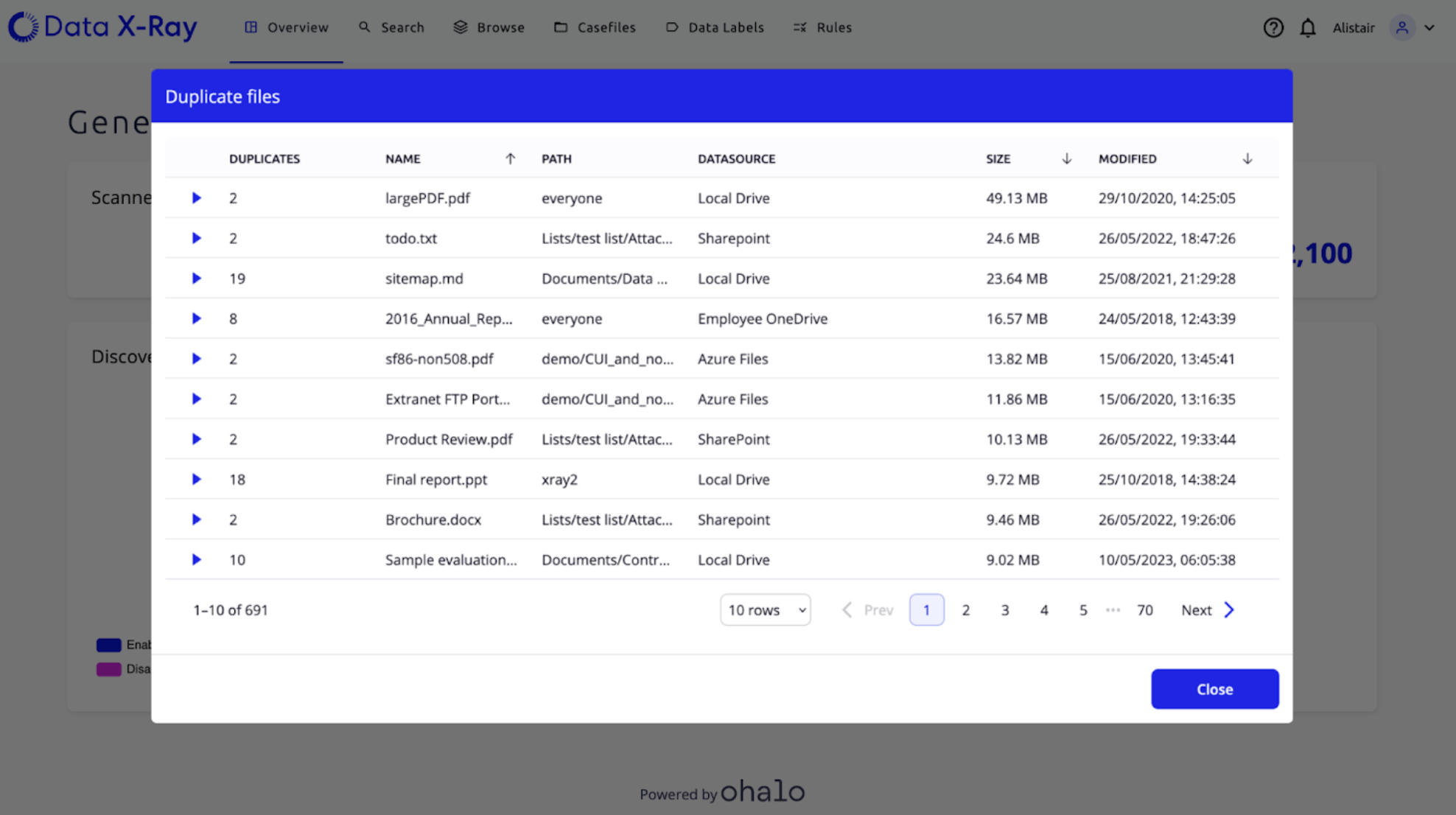The width and height of the screenshot is (1456, 815).
Task: Open the Rules tab
Action: (x=822, y=28)
